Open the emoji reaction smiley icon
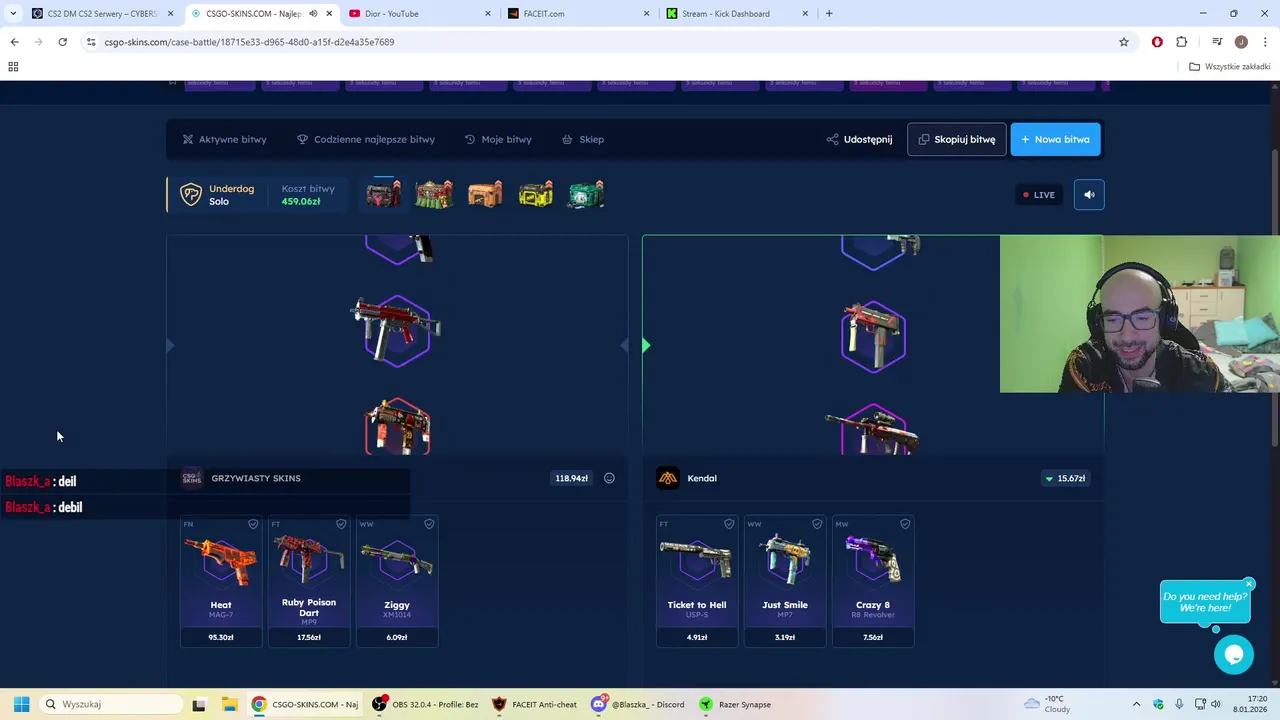This screenshot has width=1280, height=720. (x=609, y=478)
